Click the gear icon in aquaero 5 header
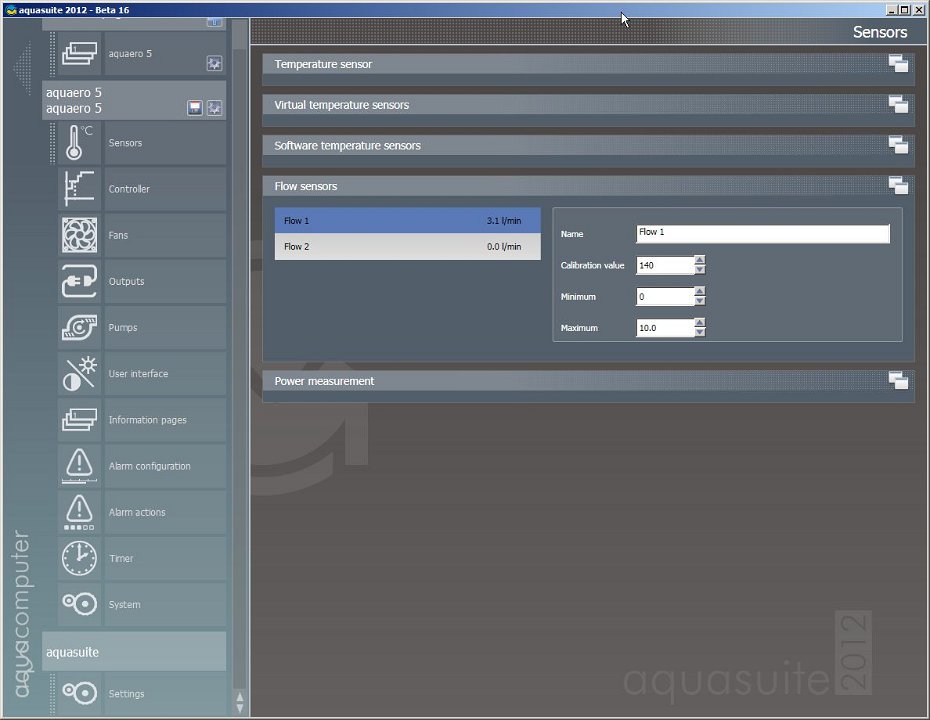Viewport: 930px width, 720px height. pyautogui.click(x=214, y=108)
